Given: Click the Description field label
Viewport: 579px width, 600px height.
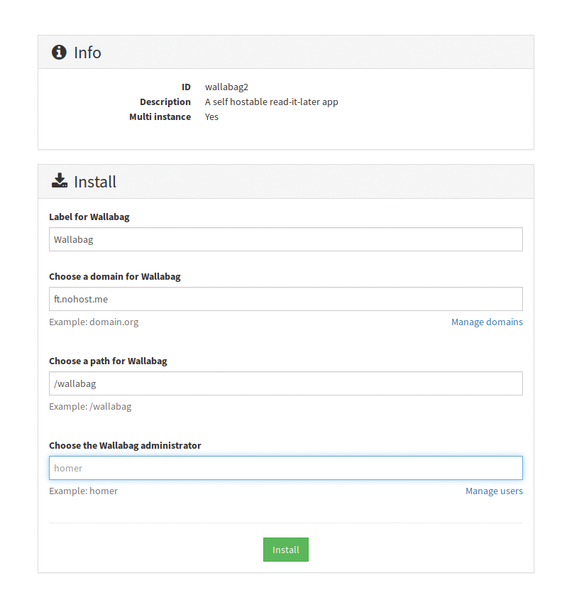Looking at the screenshot, I should pyautogui.click(x=165, y=102).
